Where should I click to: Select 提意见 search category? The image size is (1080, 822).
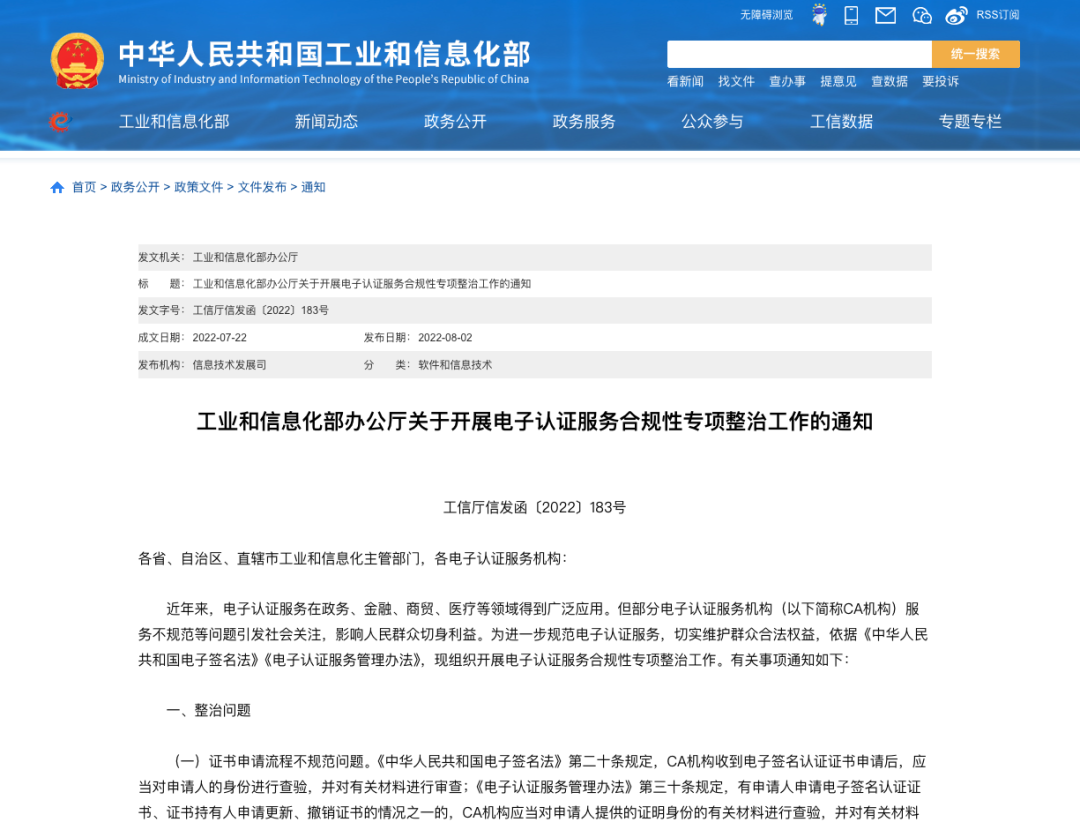click(838, 81)
